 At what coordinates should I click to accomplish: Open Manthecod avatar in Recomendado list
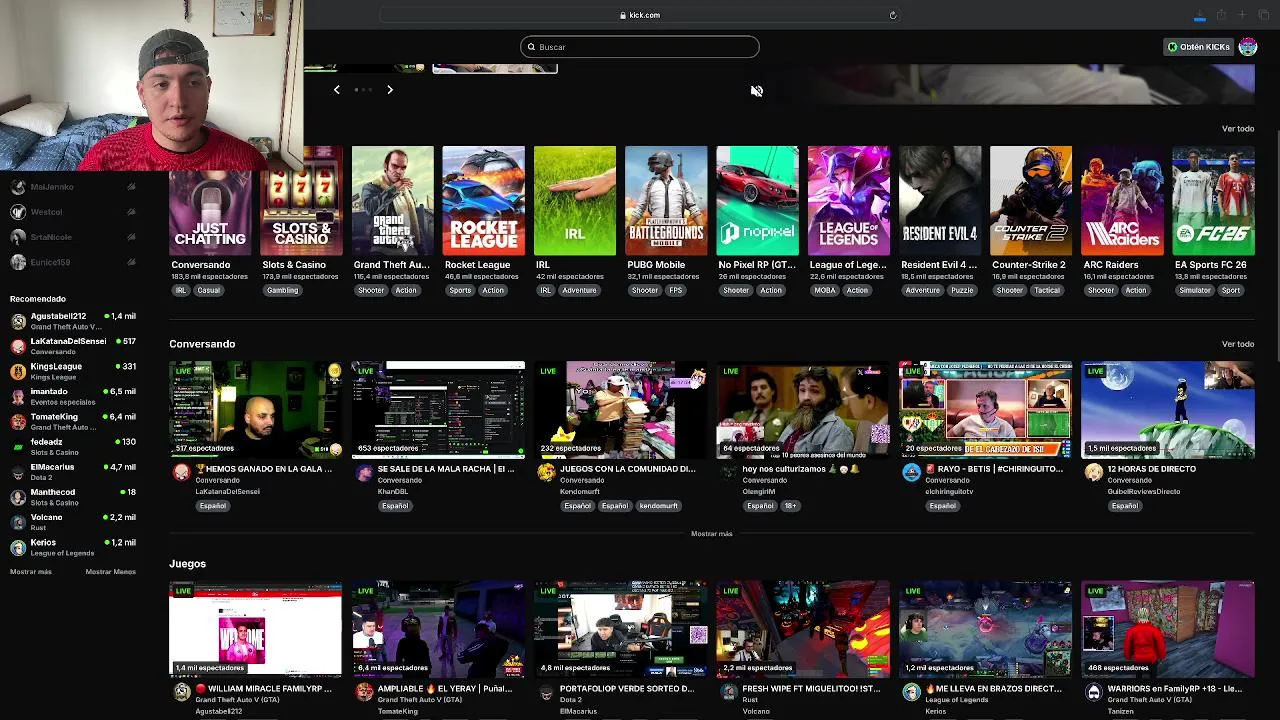(x=18, y=497)
